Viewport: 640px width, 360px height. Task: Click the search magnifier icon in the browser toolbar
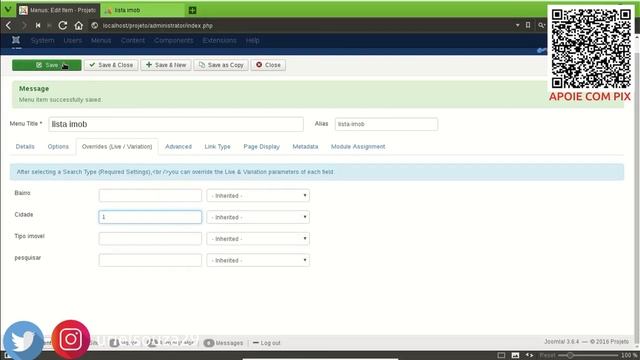[541, 25]
